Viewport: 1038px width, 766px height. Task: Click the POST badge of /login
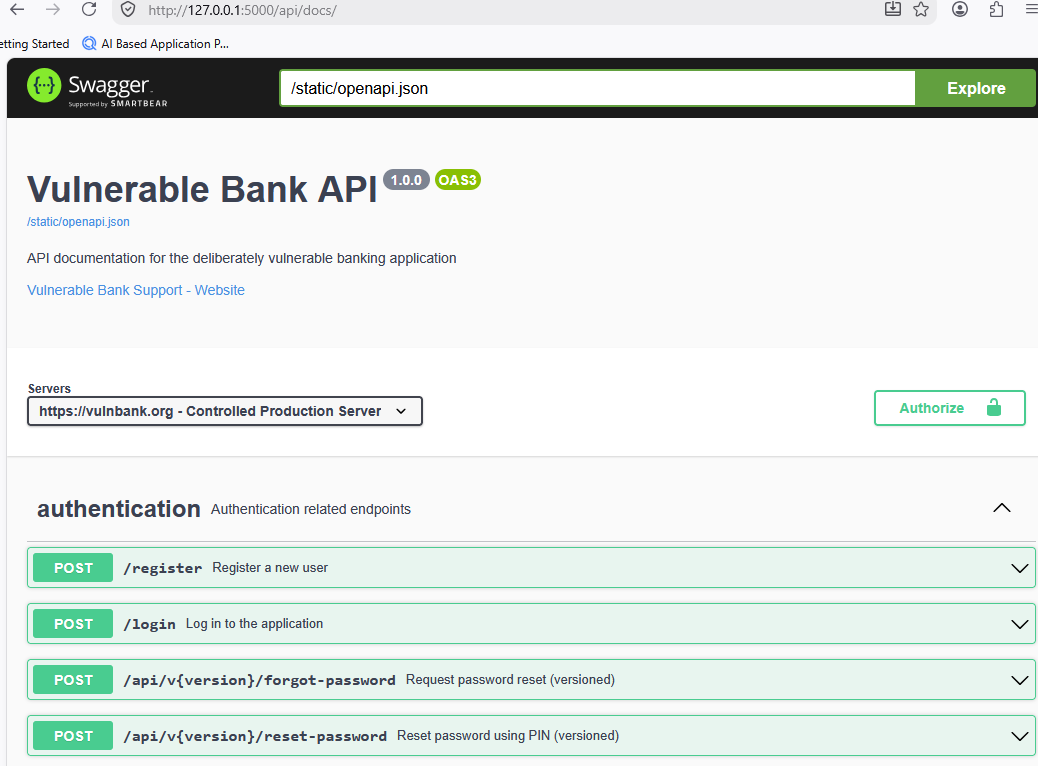(x=73, y=624)
